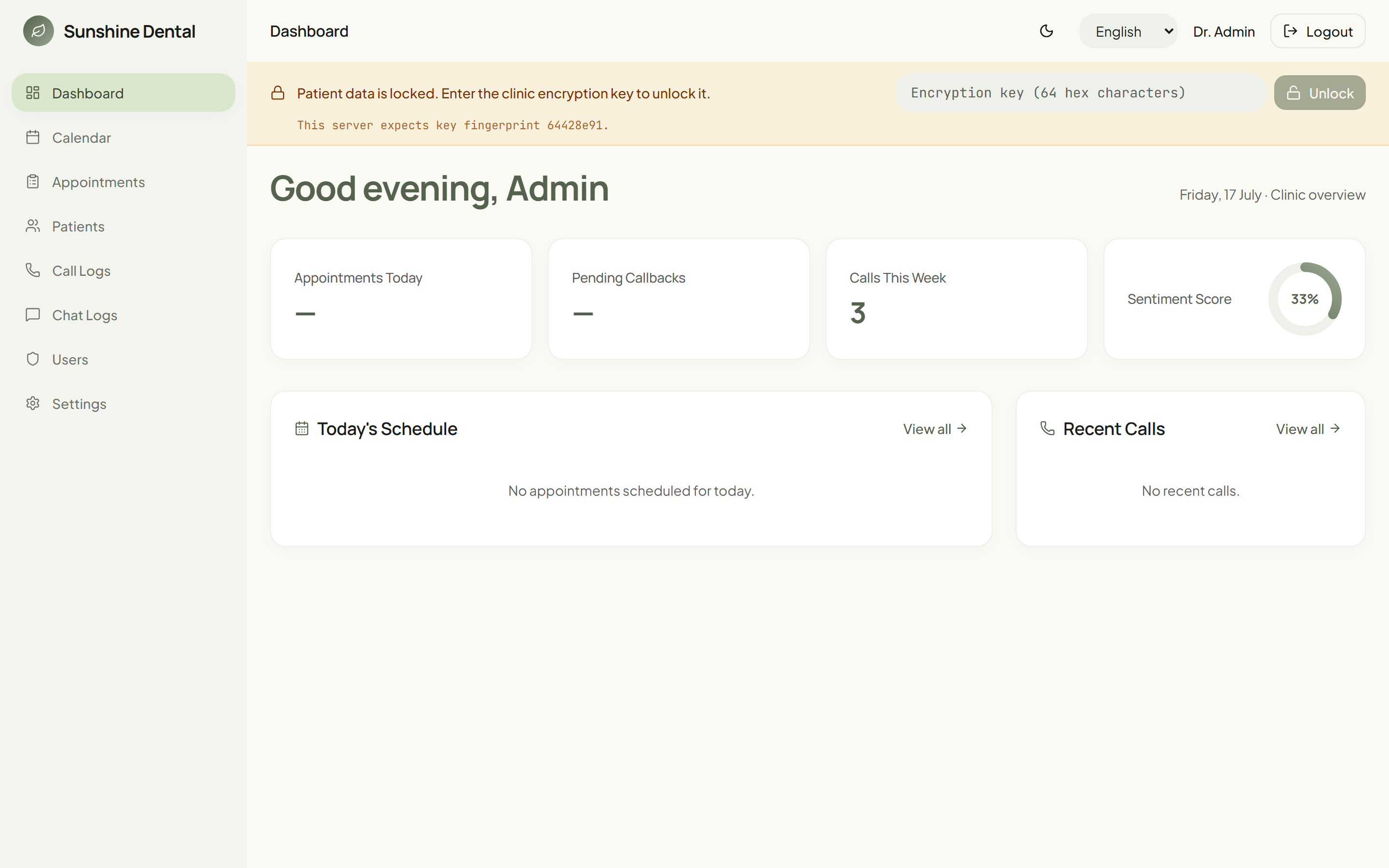Open Call Logs section
1389x868 pixels.
pos(82,271)
